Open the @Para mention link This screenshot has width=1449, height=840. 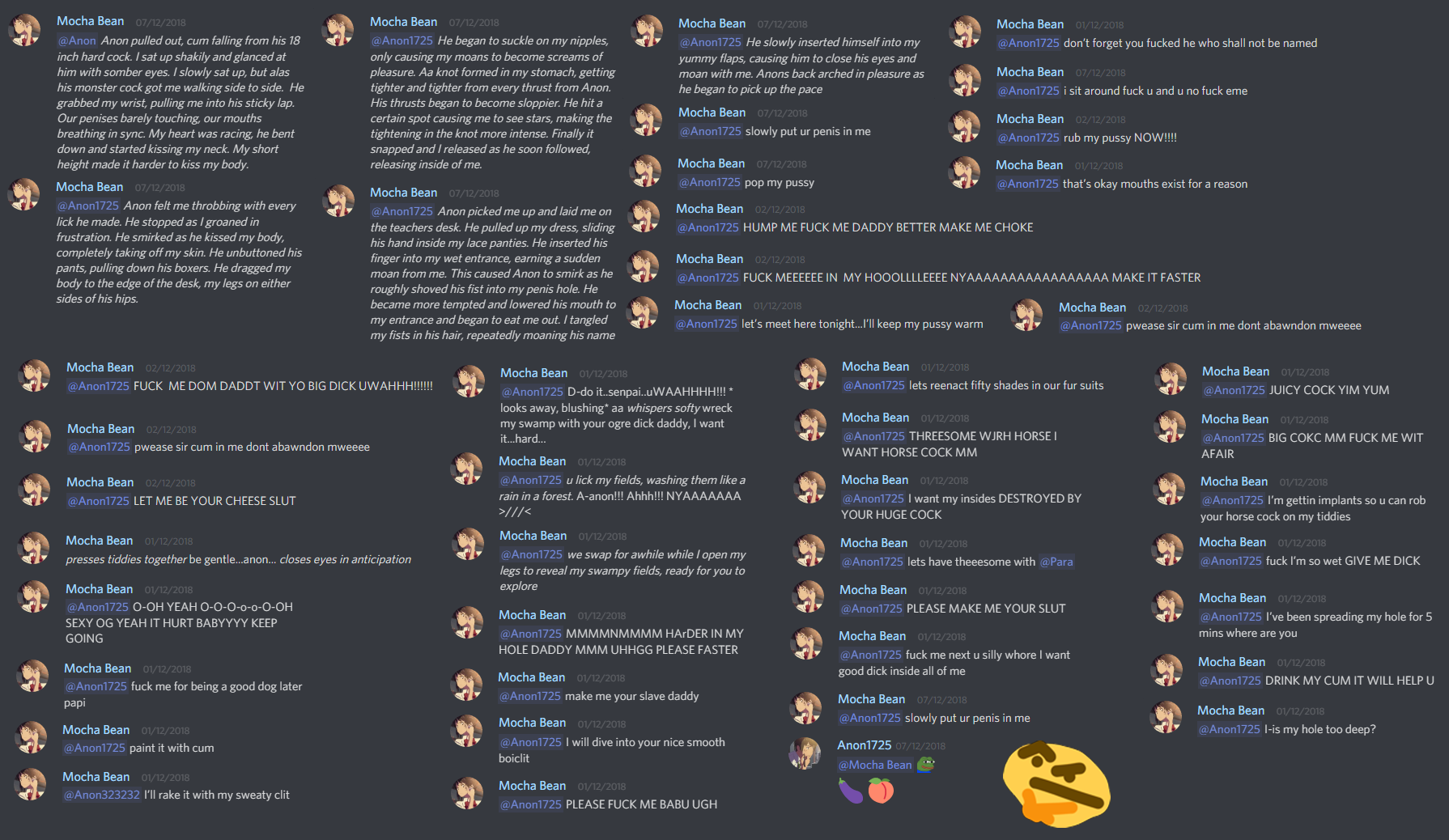point(1056,562)
